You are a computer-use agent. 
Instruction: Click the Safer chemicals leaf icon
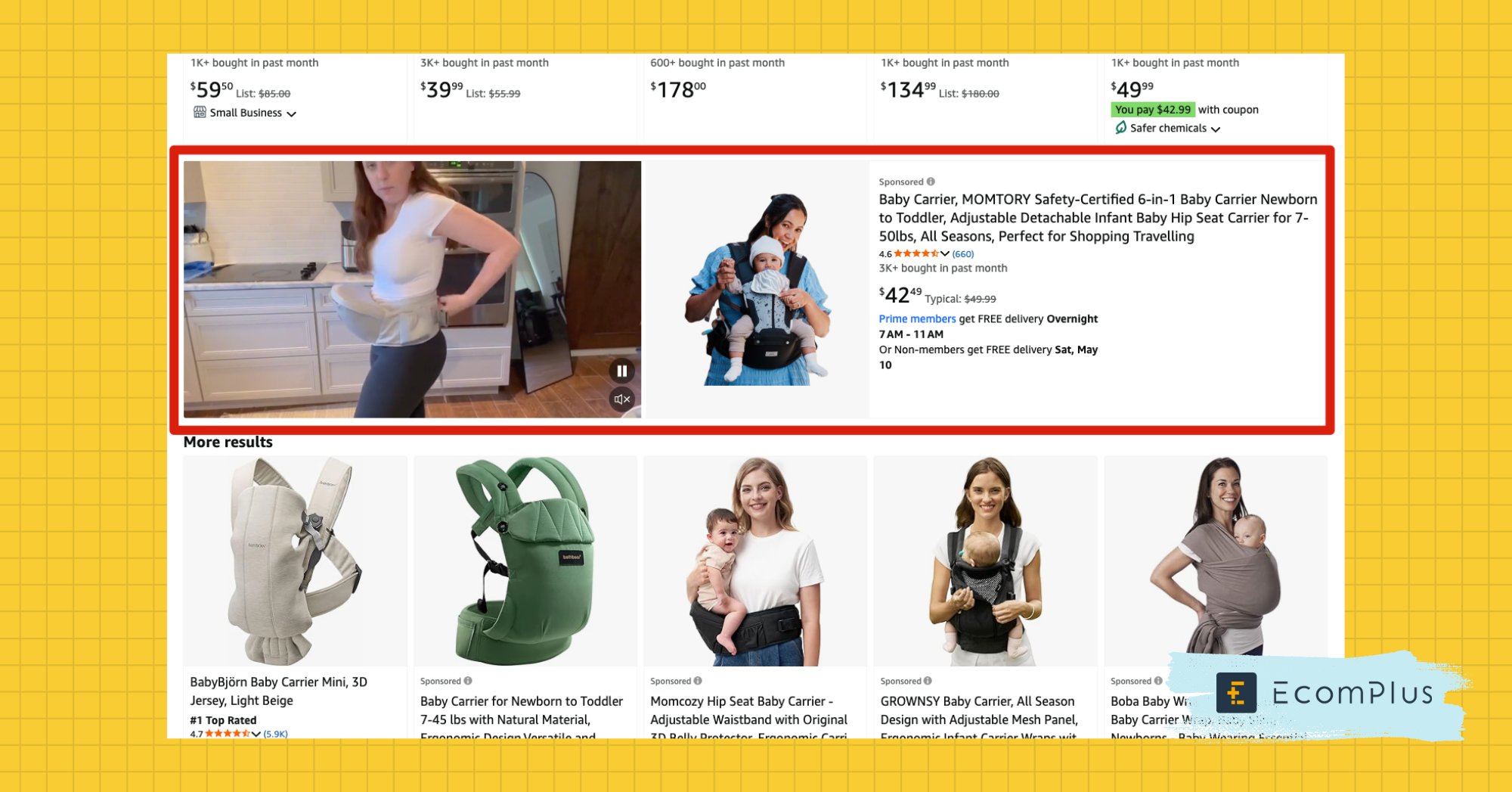(x=1120, y=128)
